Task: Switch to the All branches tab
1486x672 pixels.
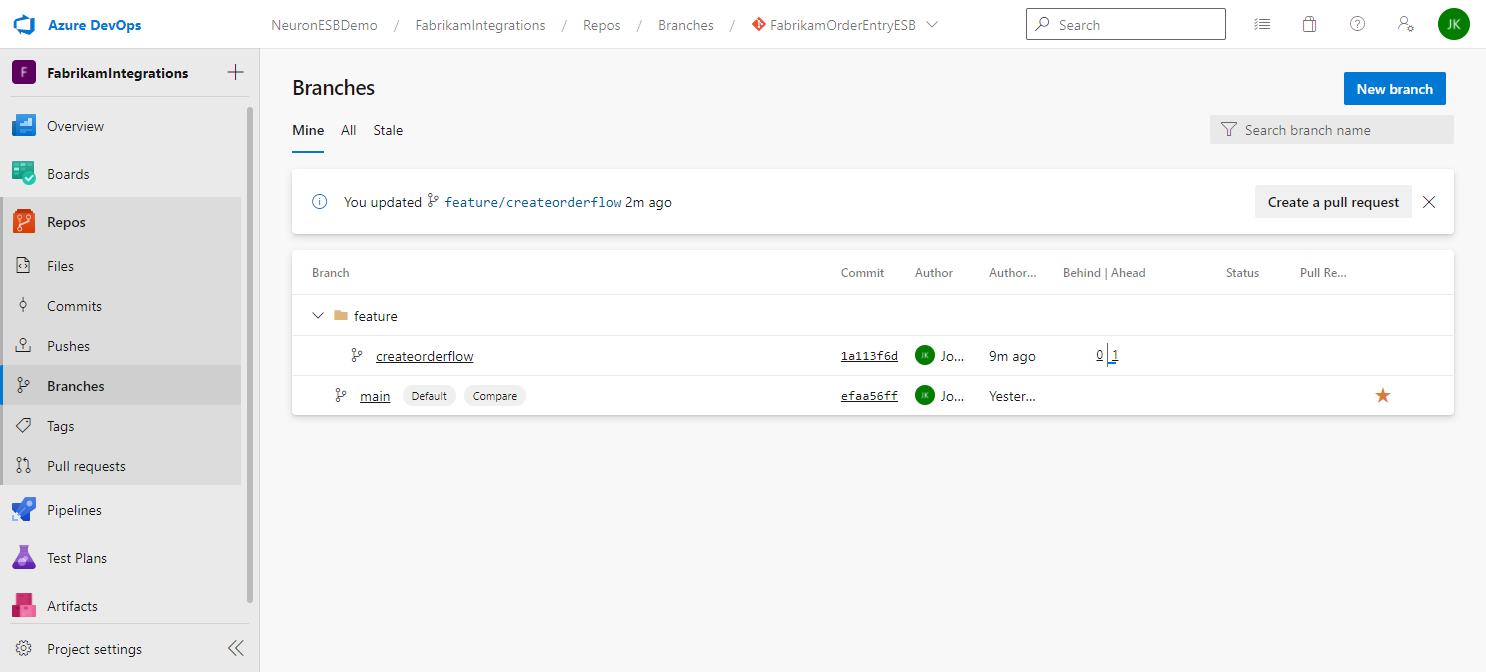Action: tap(349, 131)
